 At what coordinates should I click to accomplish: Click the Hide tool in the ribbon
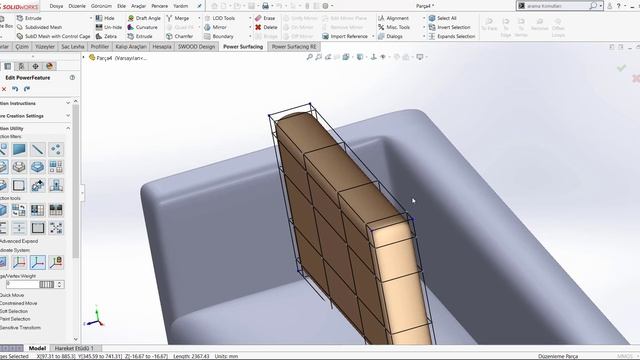coord(105,18)
